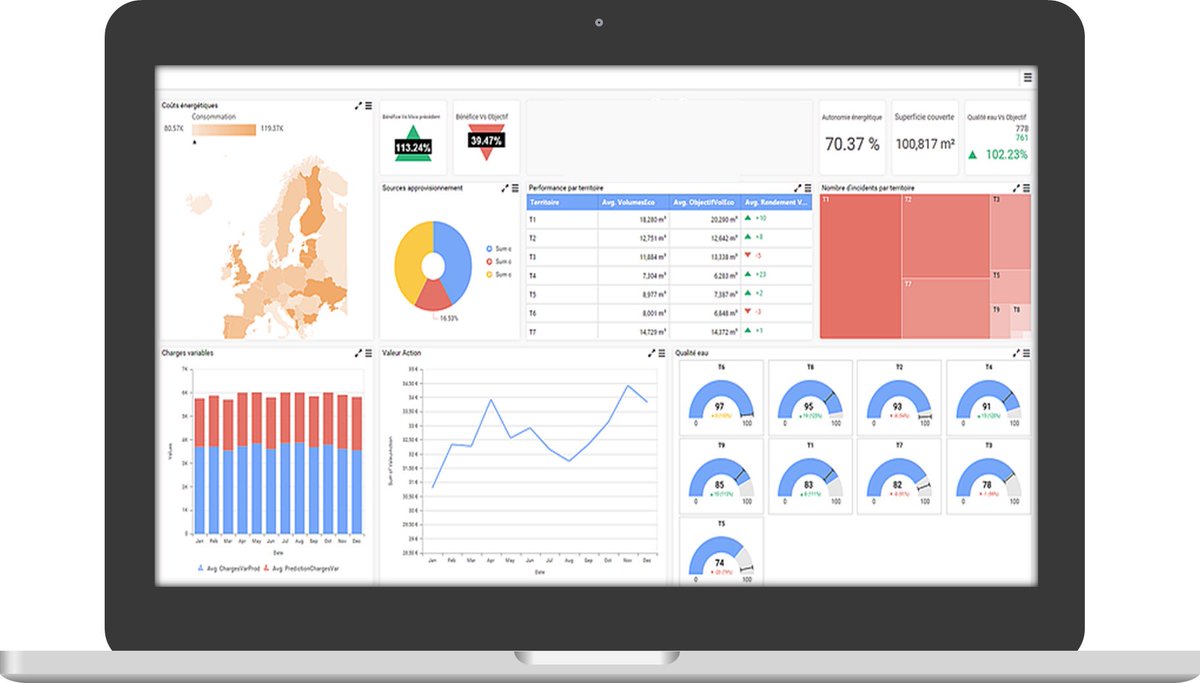Open the Nombre d'incidents par territoire menu
This screenshot has height=683, width=1200.
coord(1027,187)
